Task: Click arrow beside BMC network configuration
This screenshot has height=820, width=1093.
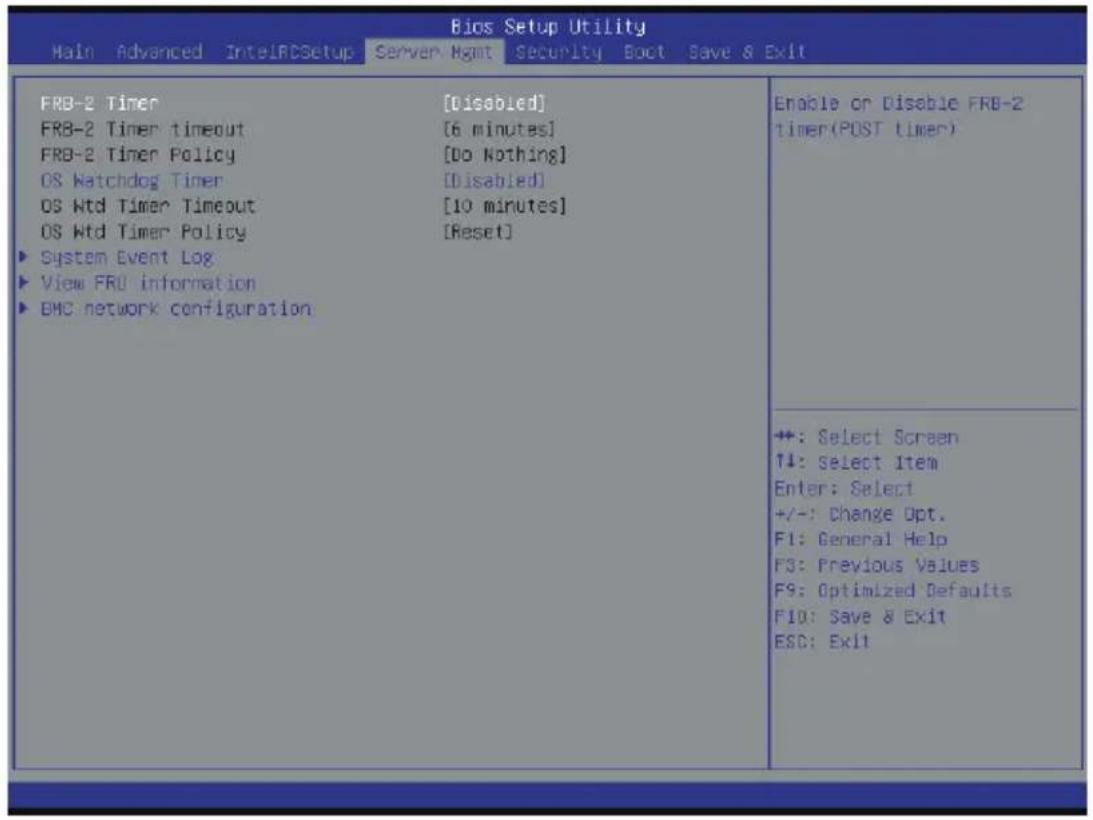Action: click(x=24, y=308)
